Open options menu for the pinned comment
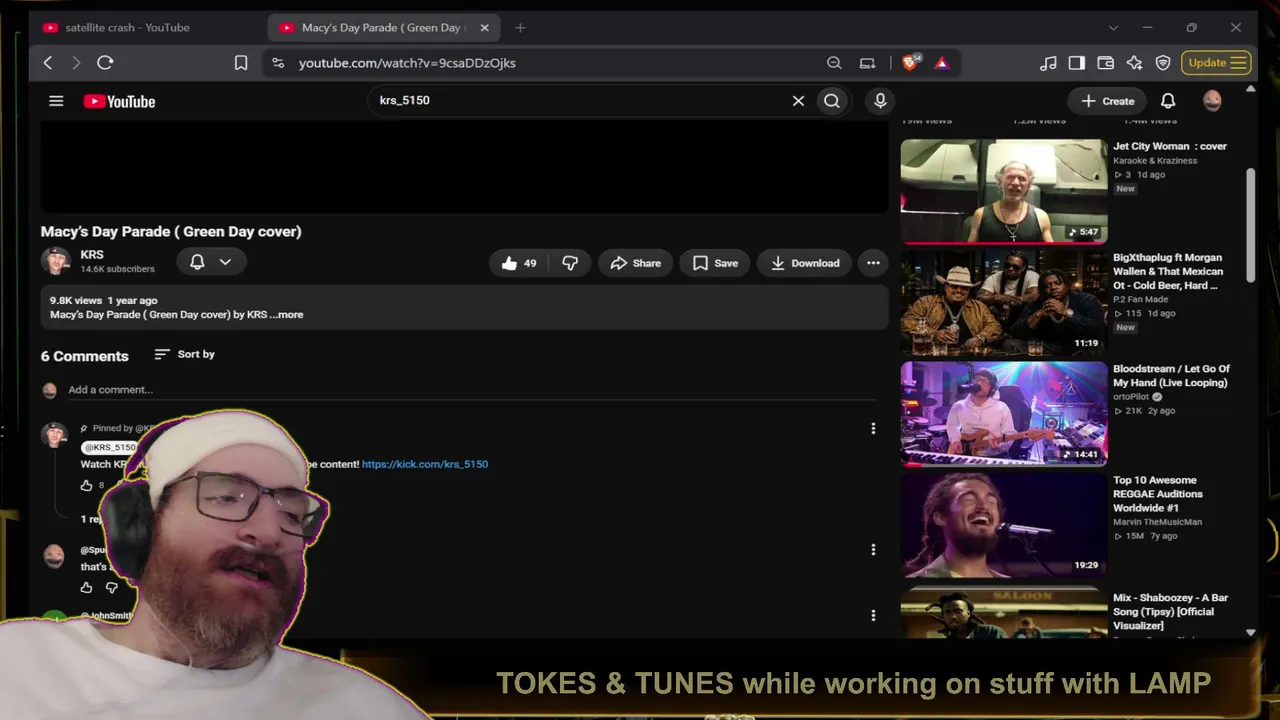This screenshot has width=1280, height=720. point(873,429)
